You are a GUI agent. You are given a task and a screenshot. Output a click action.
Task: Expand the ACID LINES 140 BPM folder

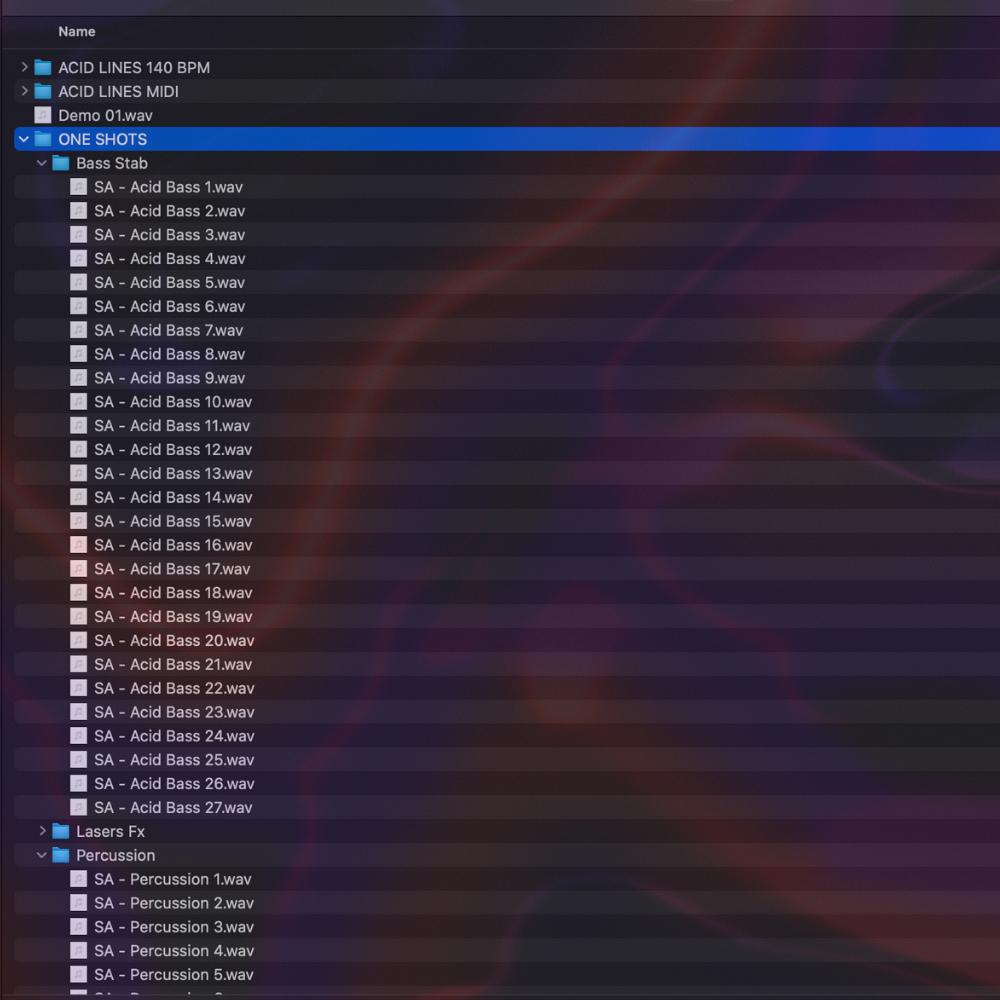click(x=24, y=67)
